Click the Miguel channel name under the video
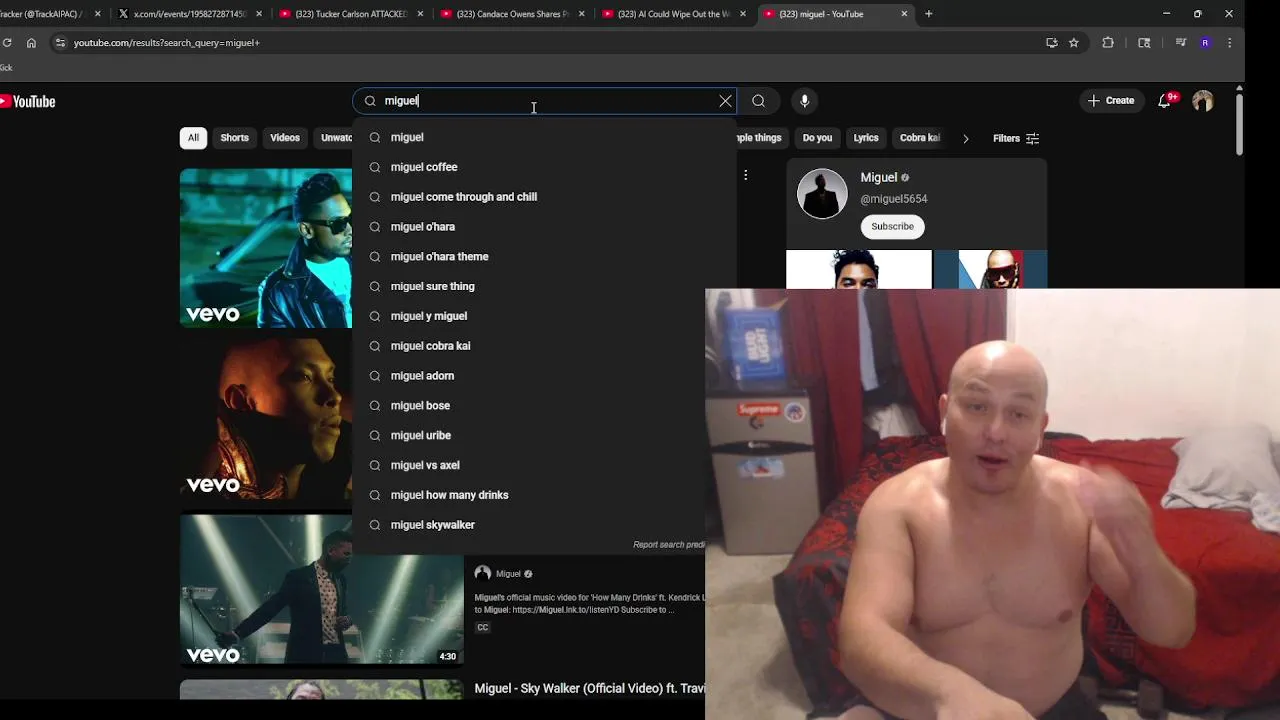1280x720 pixels. [x=508, y=574]
